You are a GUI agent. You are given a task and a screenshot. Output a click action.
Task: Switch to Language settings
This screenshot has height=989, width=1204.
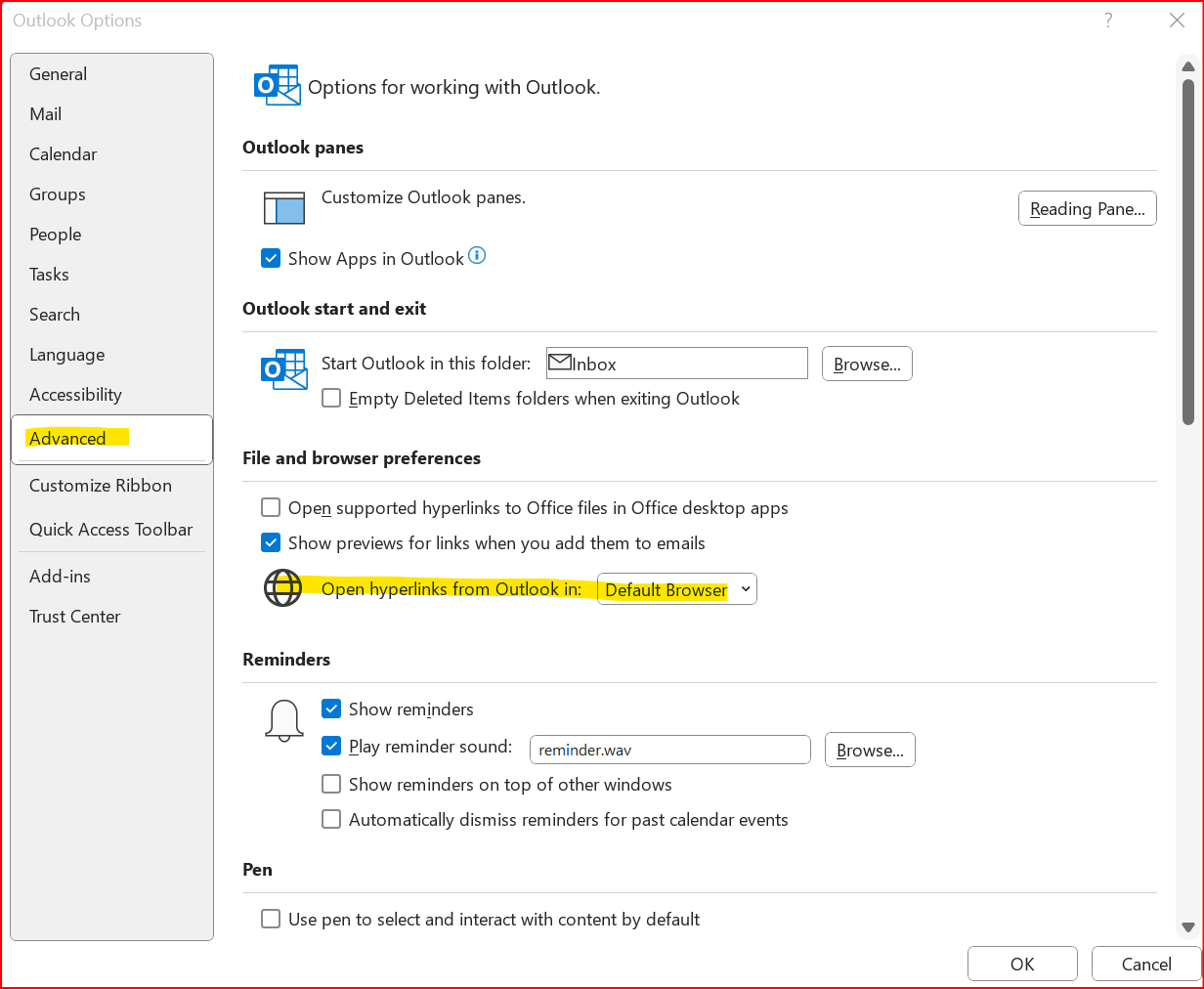pyautogui.click(x=111, y=355)
